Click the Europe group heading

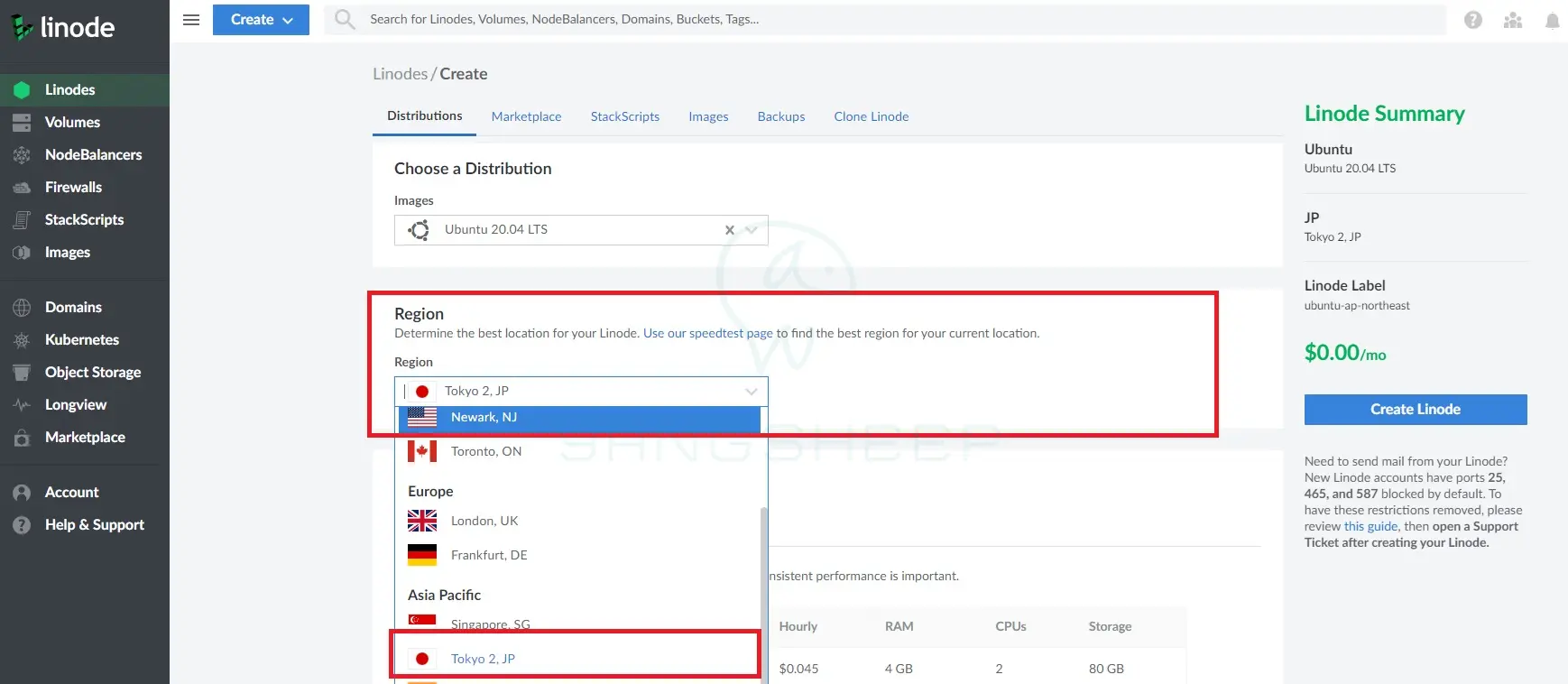(x=430, y=492)
